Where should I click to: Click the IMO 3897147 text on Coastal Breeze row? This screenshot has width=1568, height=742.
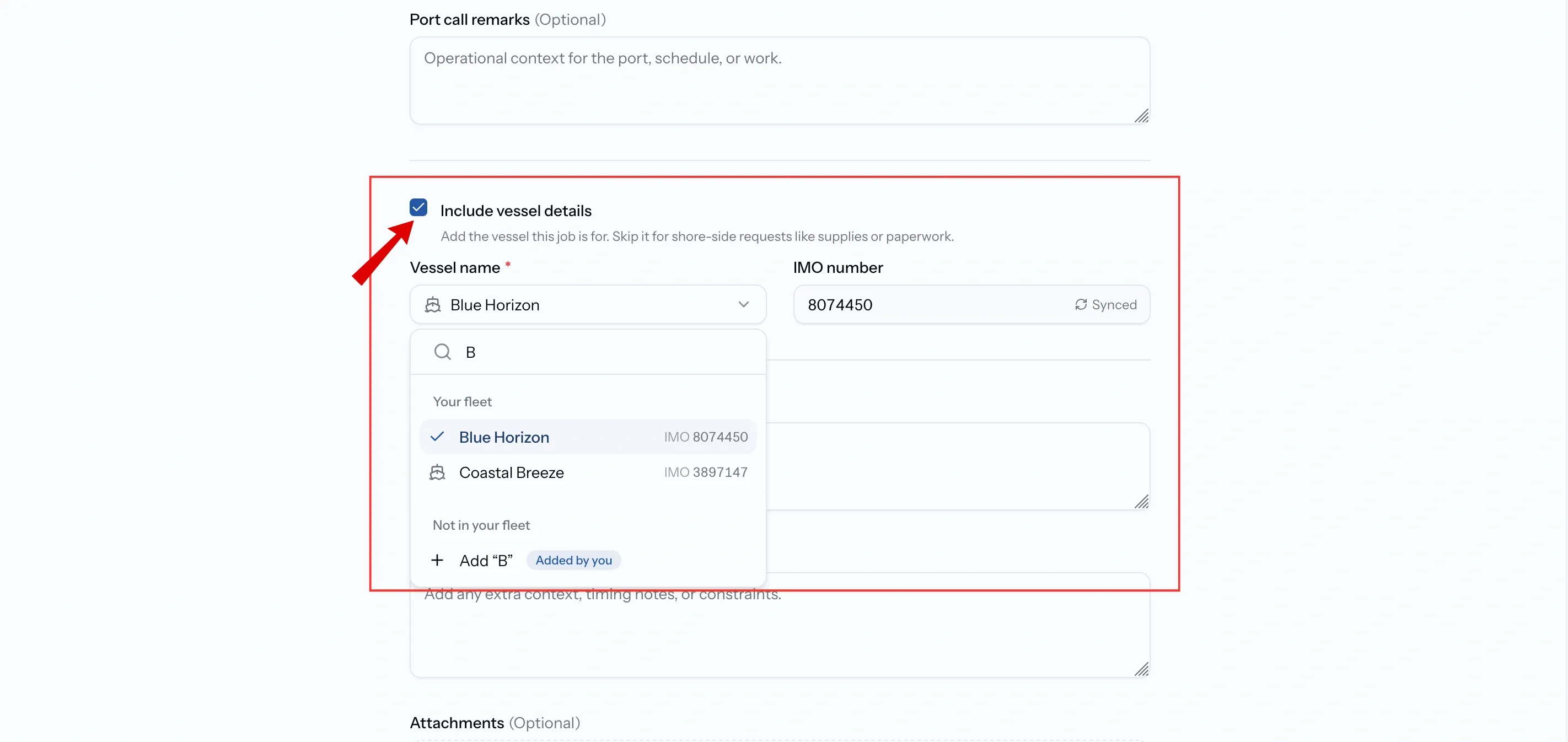point(706,472)
